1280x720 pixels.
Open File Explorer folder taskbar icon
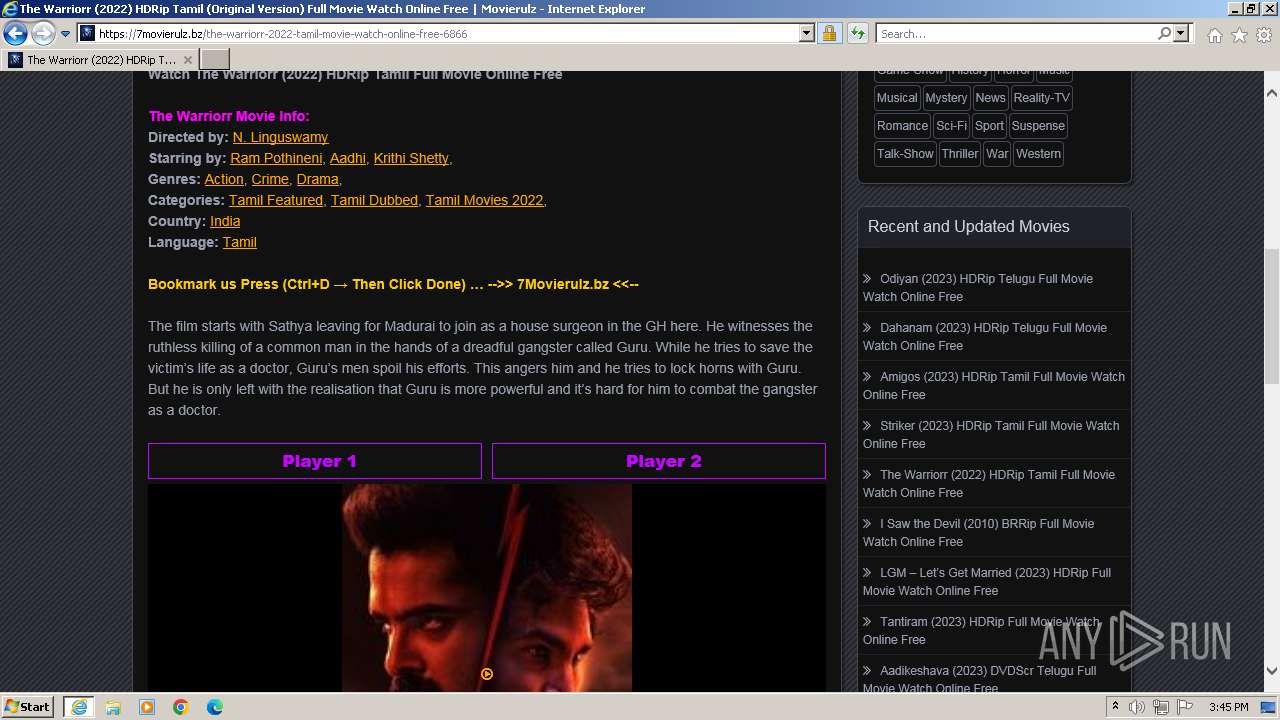113,707
